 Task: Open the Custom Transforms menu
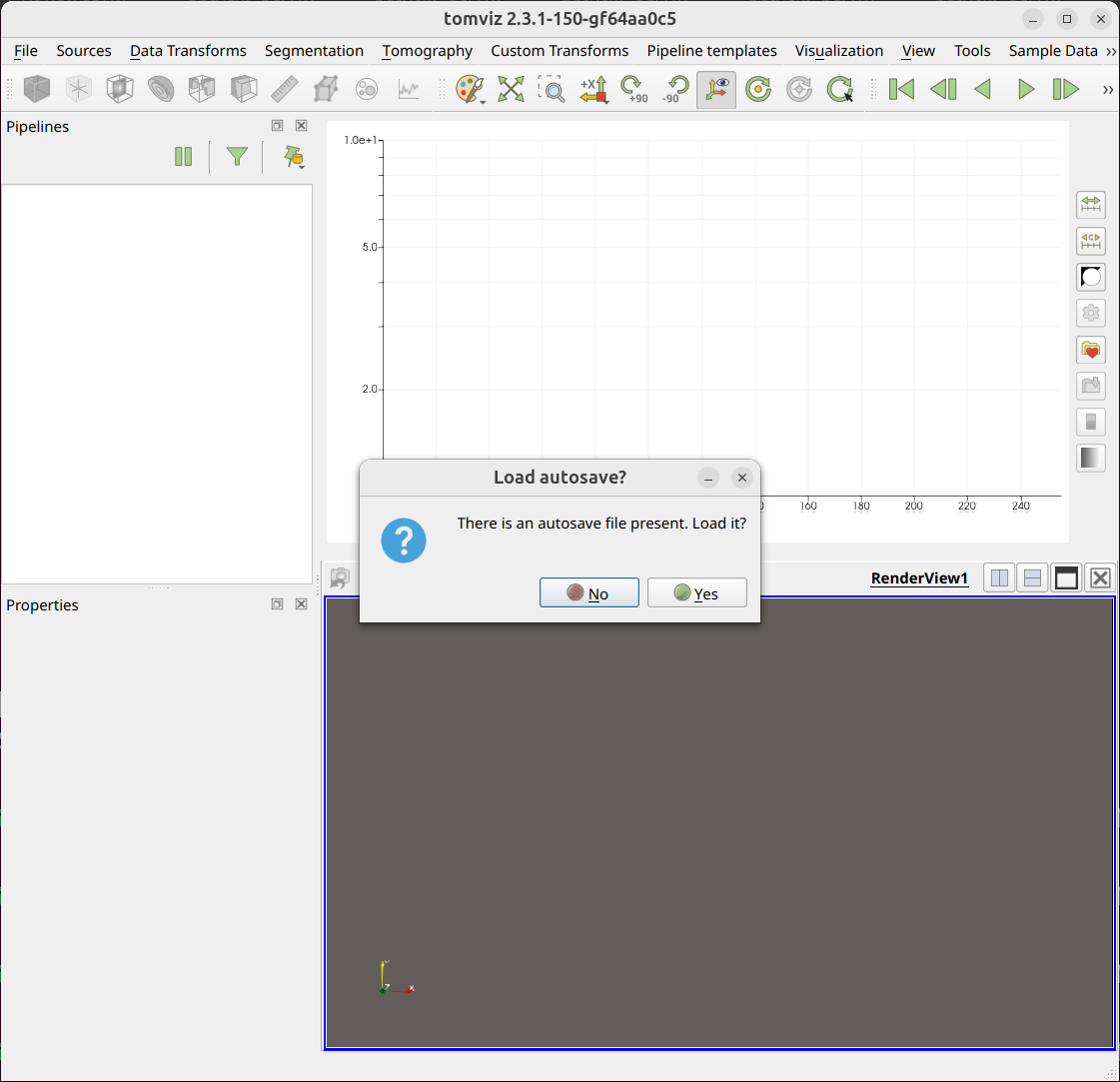click(560, 51)
